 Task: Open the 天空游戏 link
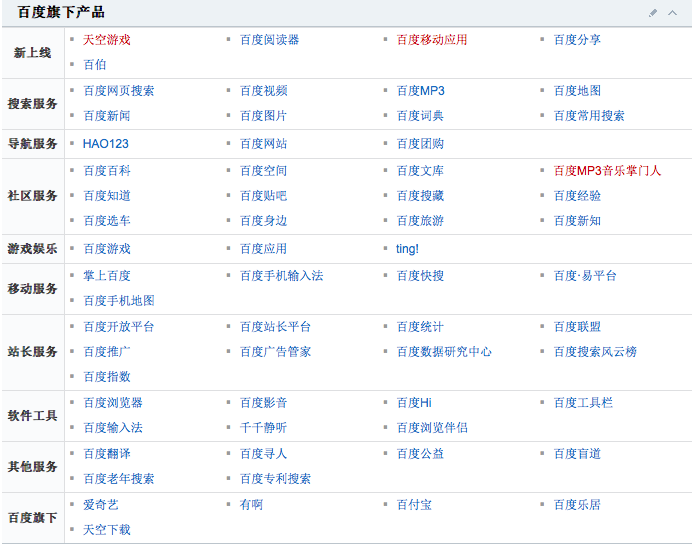click(107, 40)
